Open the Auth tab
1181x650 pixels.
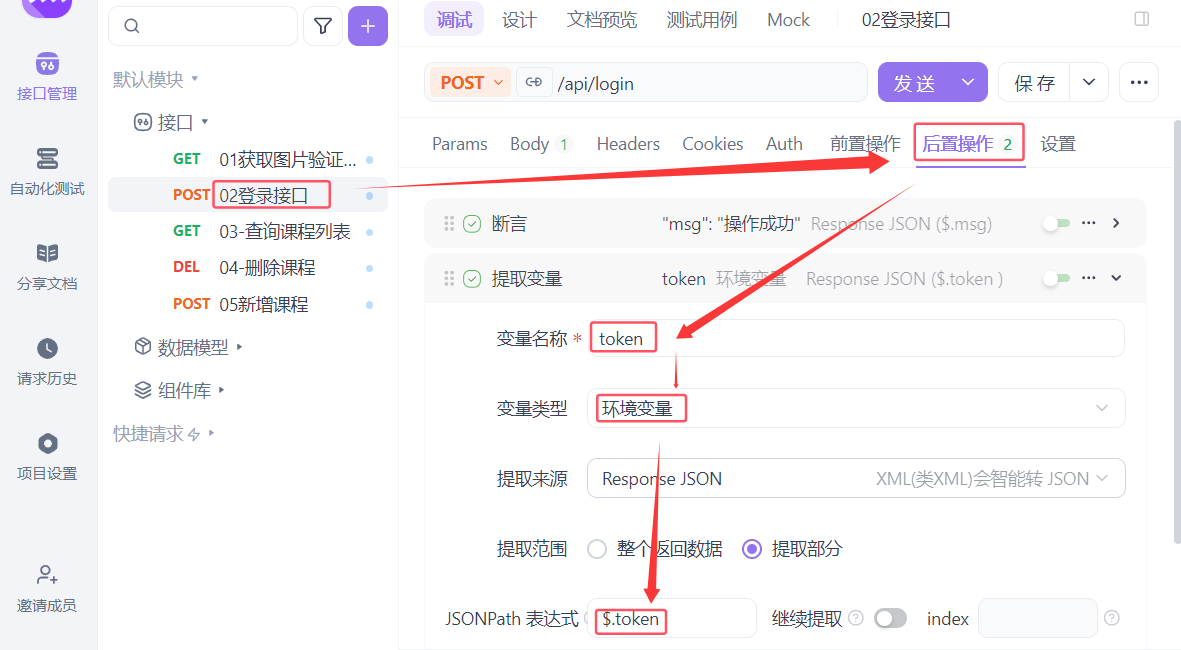tap(784, 144)
